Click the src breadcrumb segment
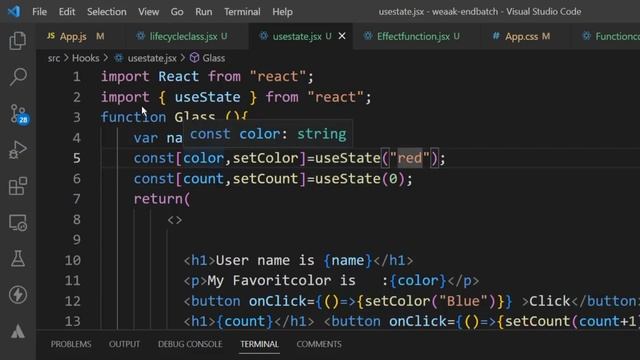The image size is (640, 360). coord(53,58)
